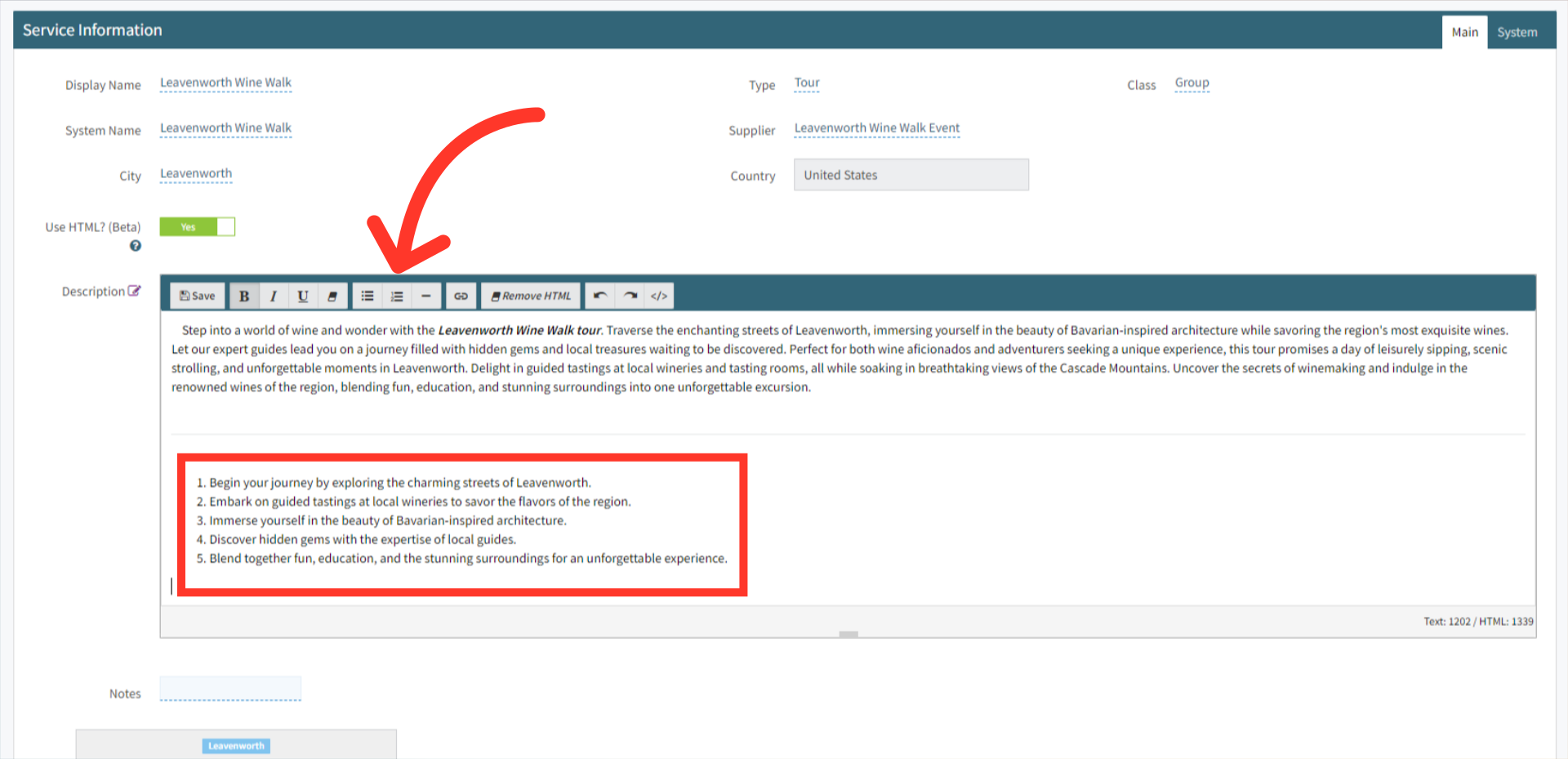Undo the last editor change
1568x759 pixels.
tap(600, 296)
